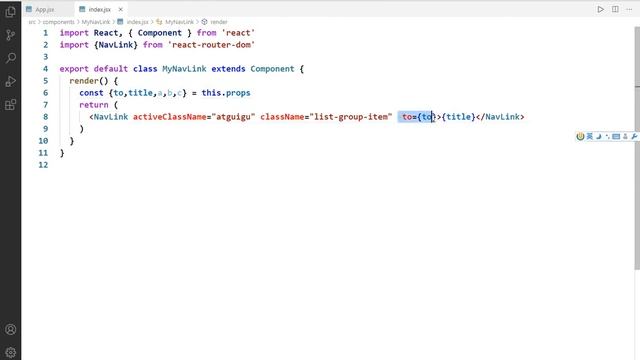Open the editor More Actions ellipsis
This screenshot has width=640, height=360.
(629, 9)
